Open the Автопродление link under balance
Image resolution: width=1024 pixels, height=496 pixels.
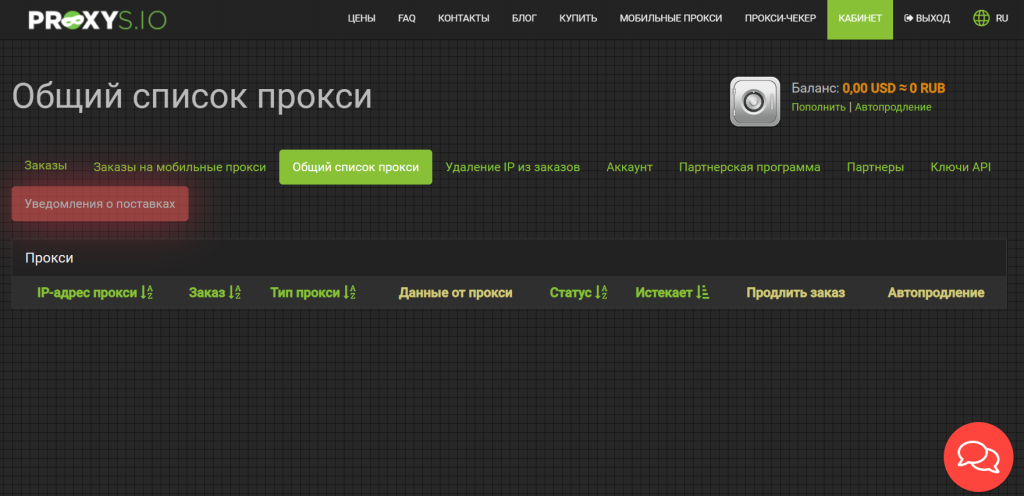pyautogui.click(x=893, y=107)
